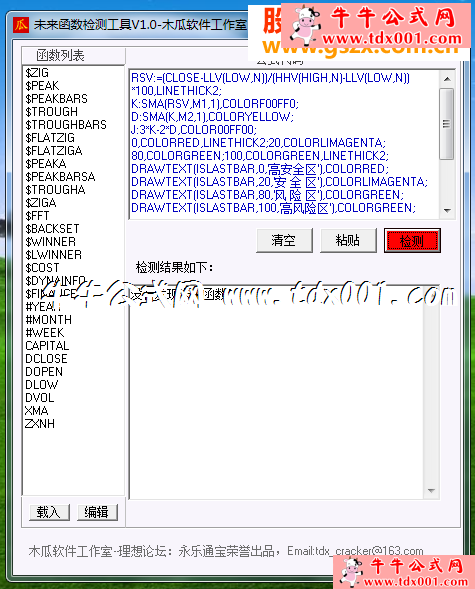Click the formula line J:3*K-2*D
Viewport: 475px width, 589px height.
pyautogui.click(x=194, y=130)
